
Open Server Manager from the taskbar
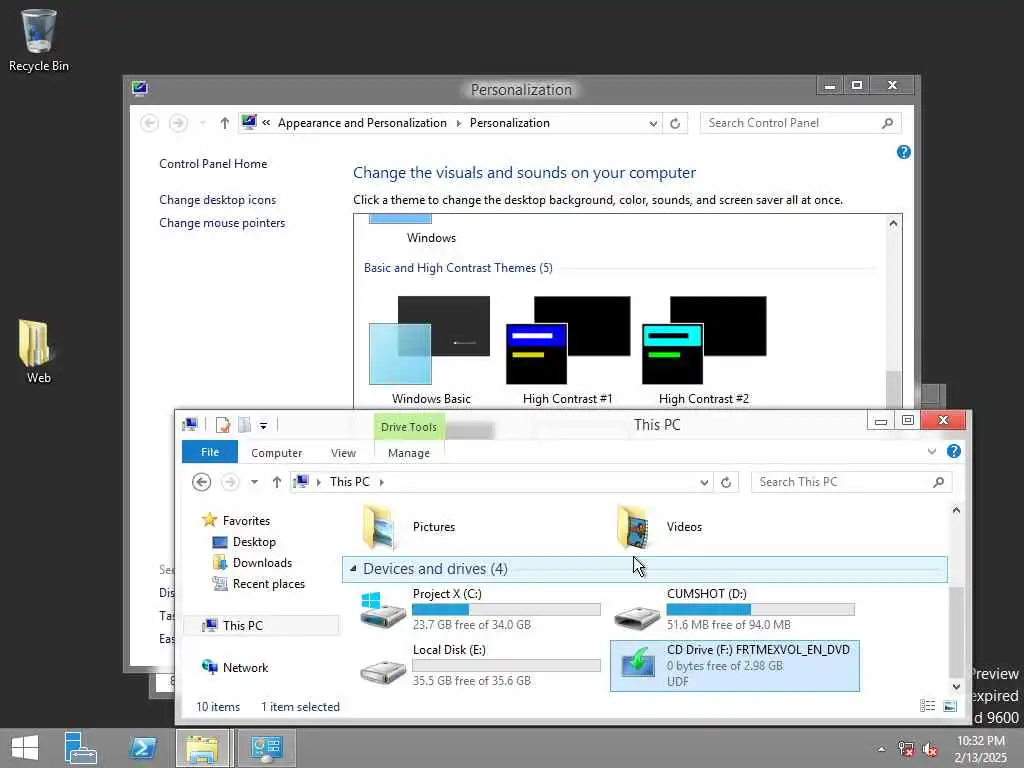[81, 748]
